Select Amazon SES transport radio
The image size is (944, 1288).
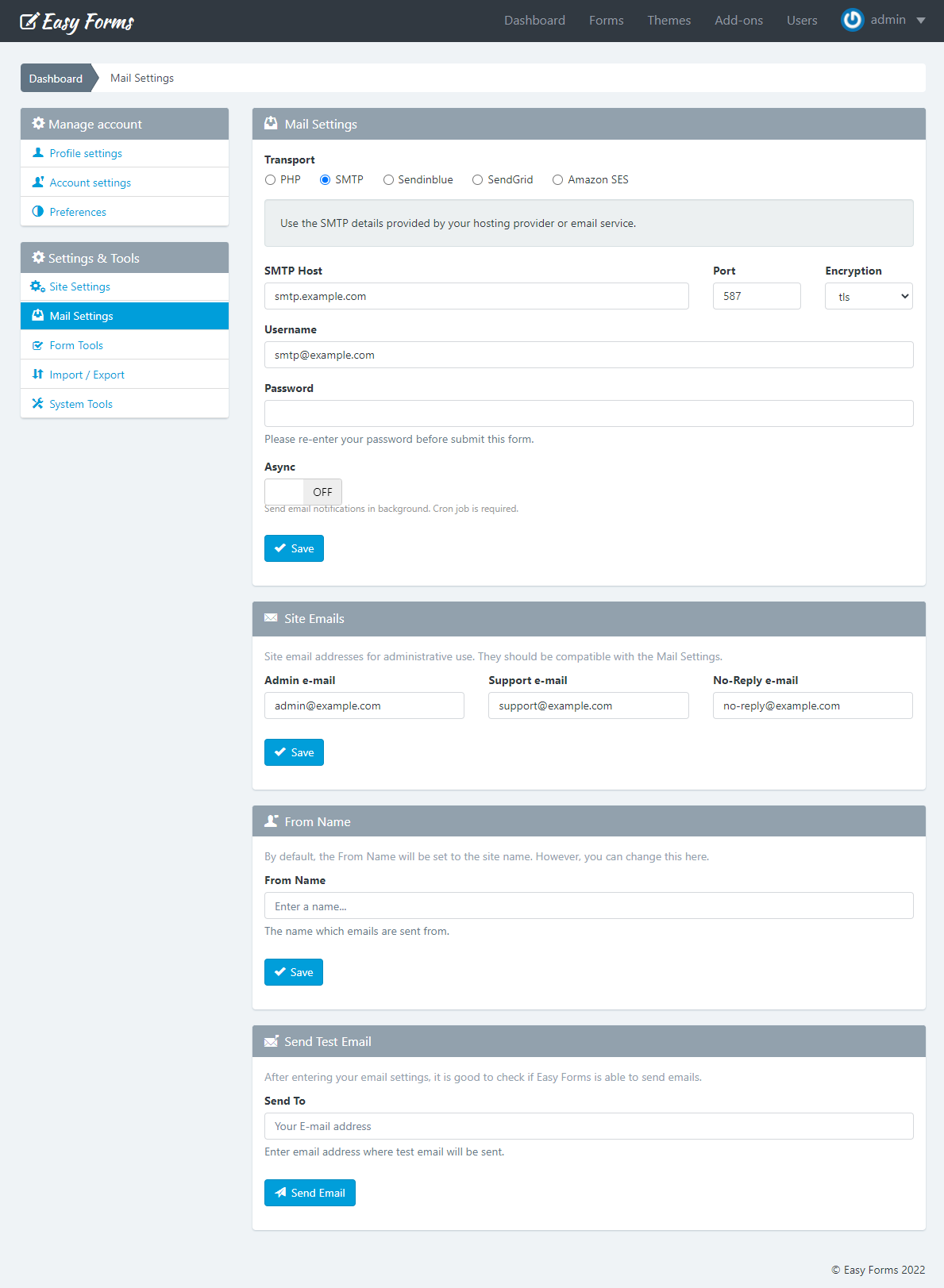(x=557, y=180)
